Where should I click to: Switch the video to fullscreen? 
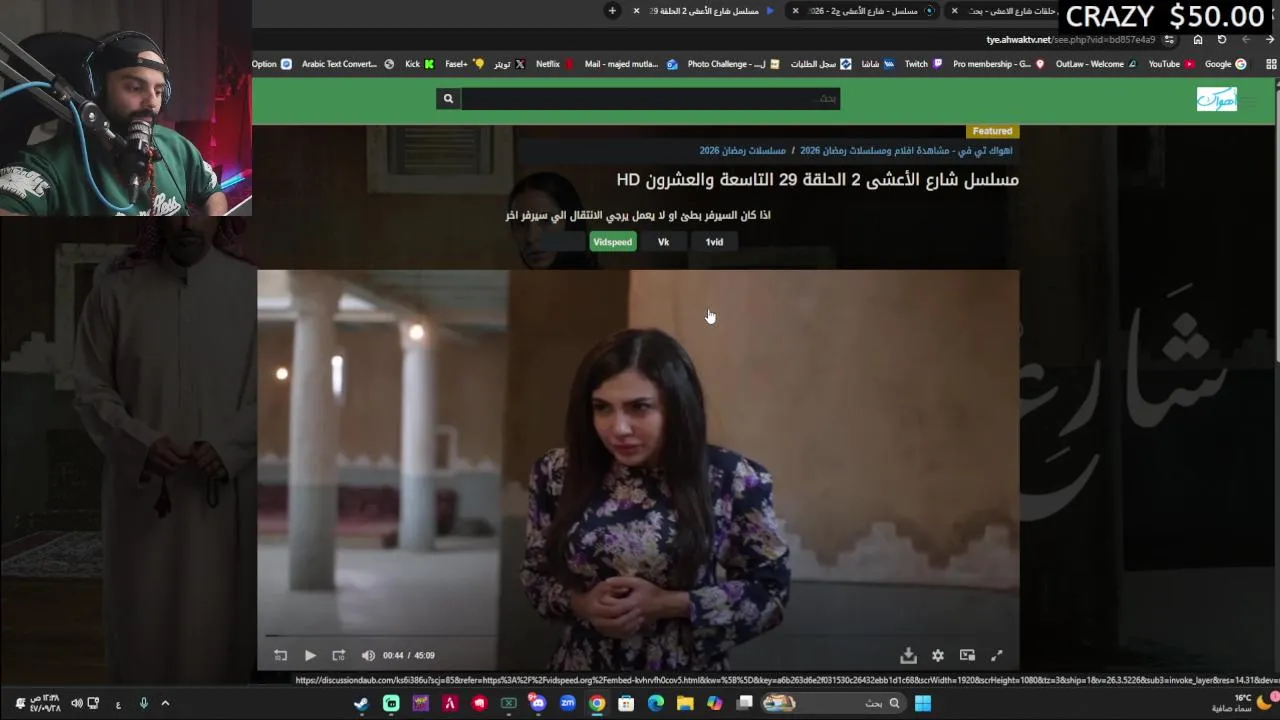coord(997,656)
